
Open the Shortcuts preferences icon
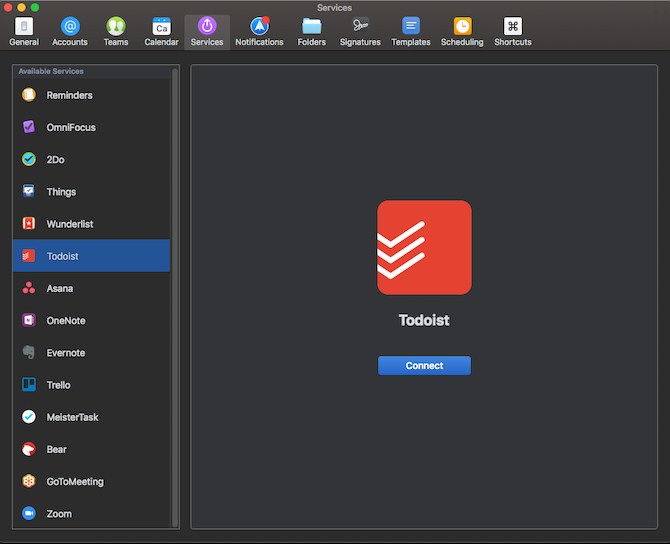[513, 26]
